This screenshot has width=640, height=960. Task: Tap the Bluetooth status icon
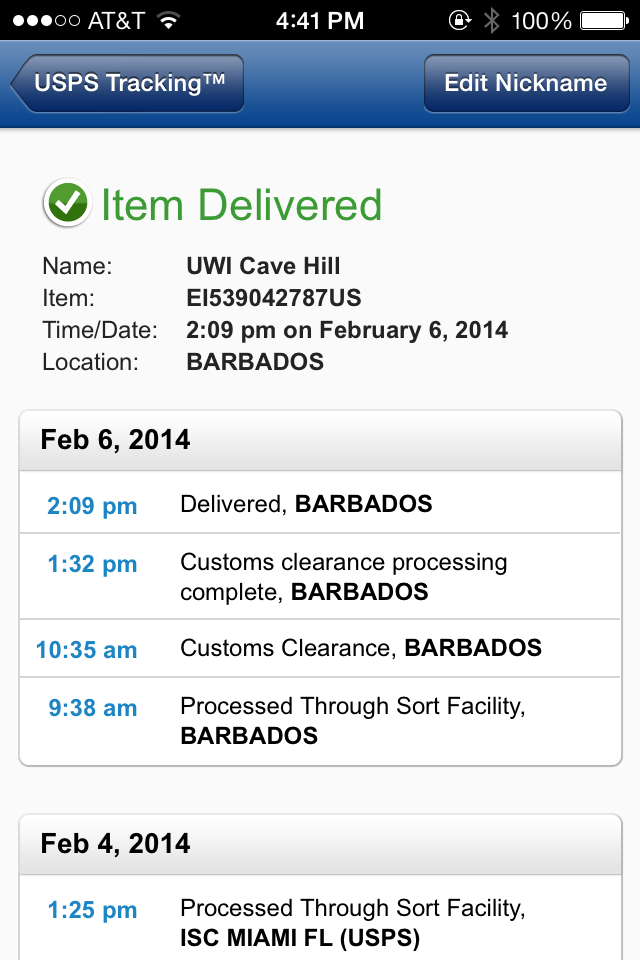(491, 20)
